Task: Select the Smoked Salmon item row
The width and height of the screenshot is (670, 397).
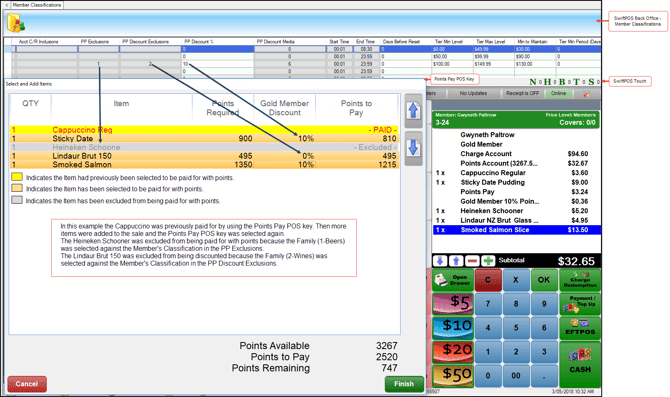Action: (x=205, y=165)
